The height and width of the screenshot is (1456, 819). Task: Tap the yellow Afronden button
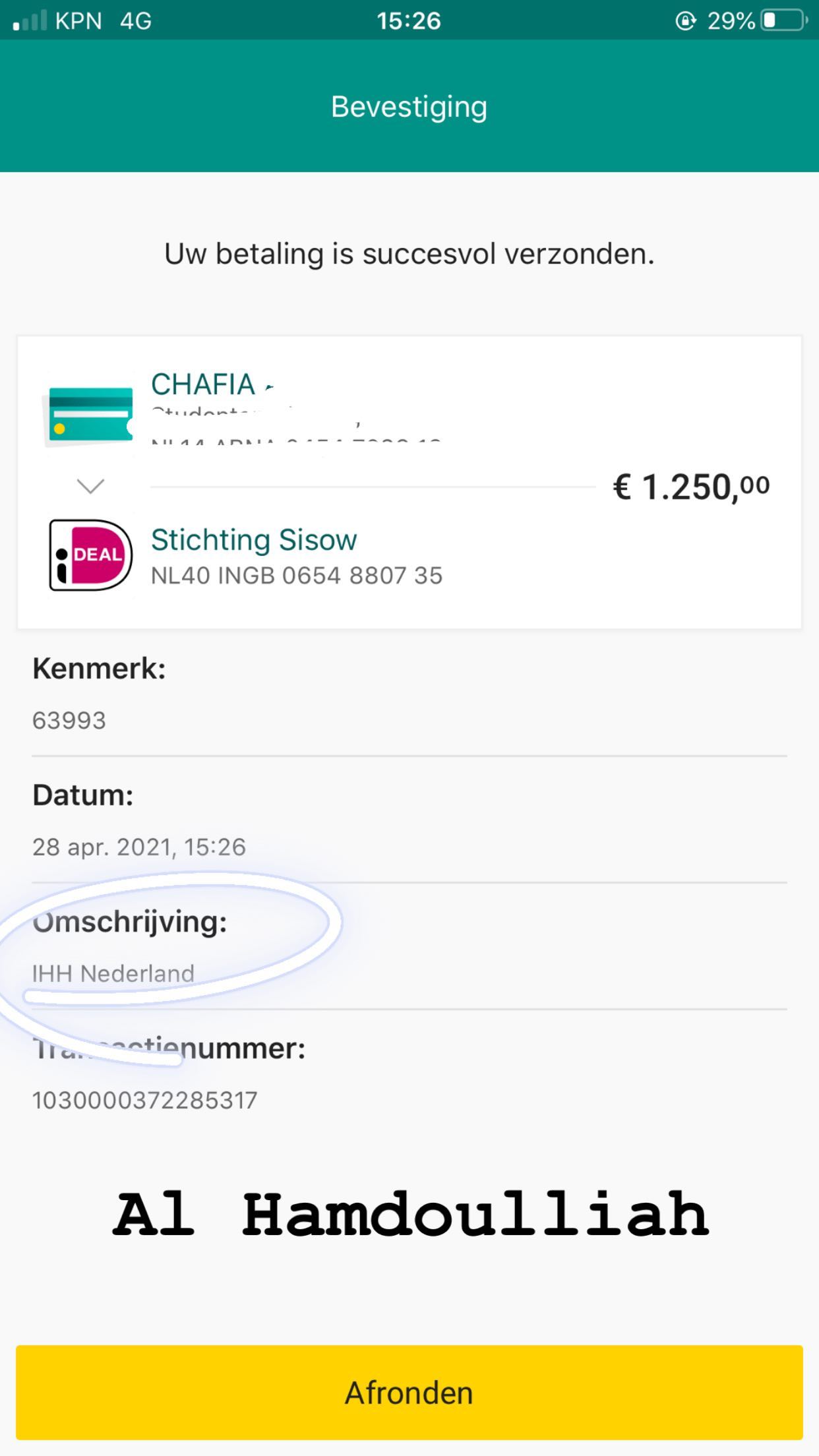pos(409,1393)
